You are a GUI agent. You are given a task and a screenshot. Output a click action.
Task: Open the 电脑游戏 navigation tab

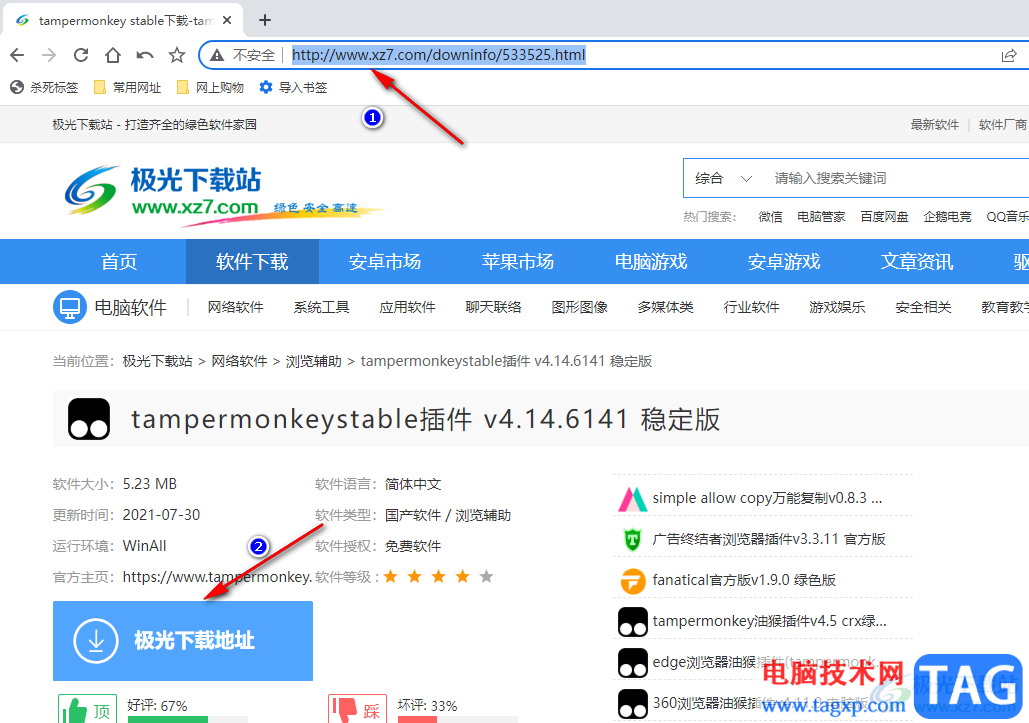click(x=651, y=262)
